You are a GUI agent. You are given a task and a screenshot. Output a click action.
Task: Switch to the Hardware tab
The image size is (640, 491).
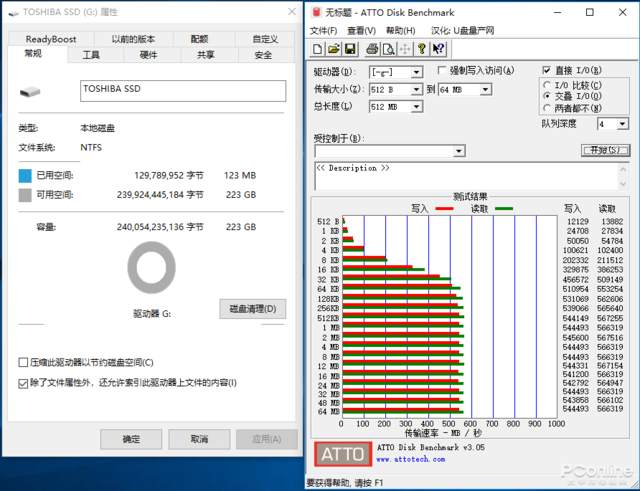(149, 55)
